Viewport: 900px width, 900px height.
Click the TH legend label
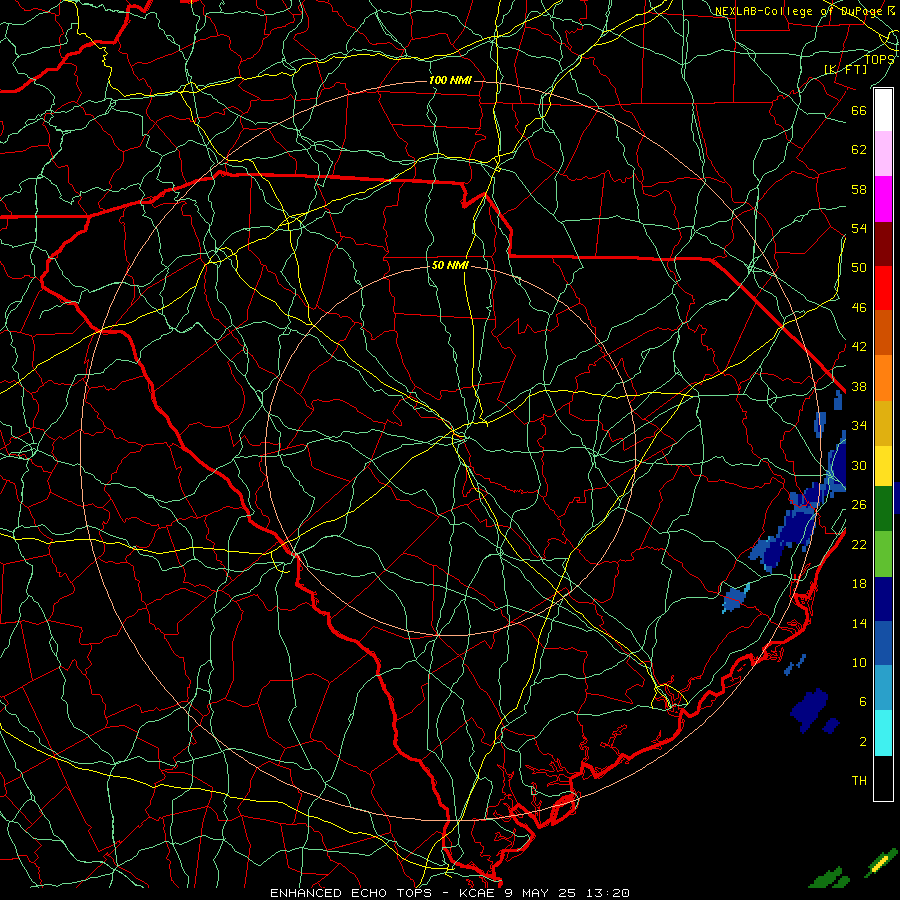tap(859, 781)
